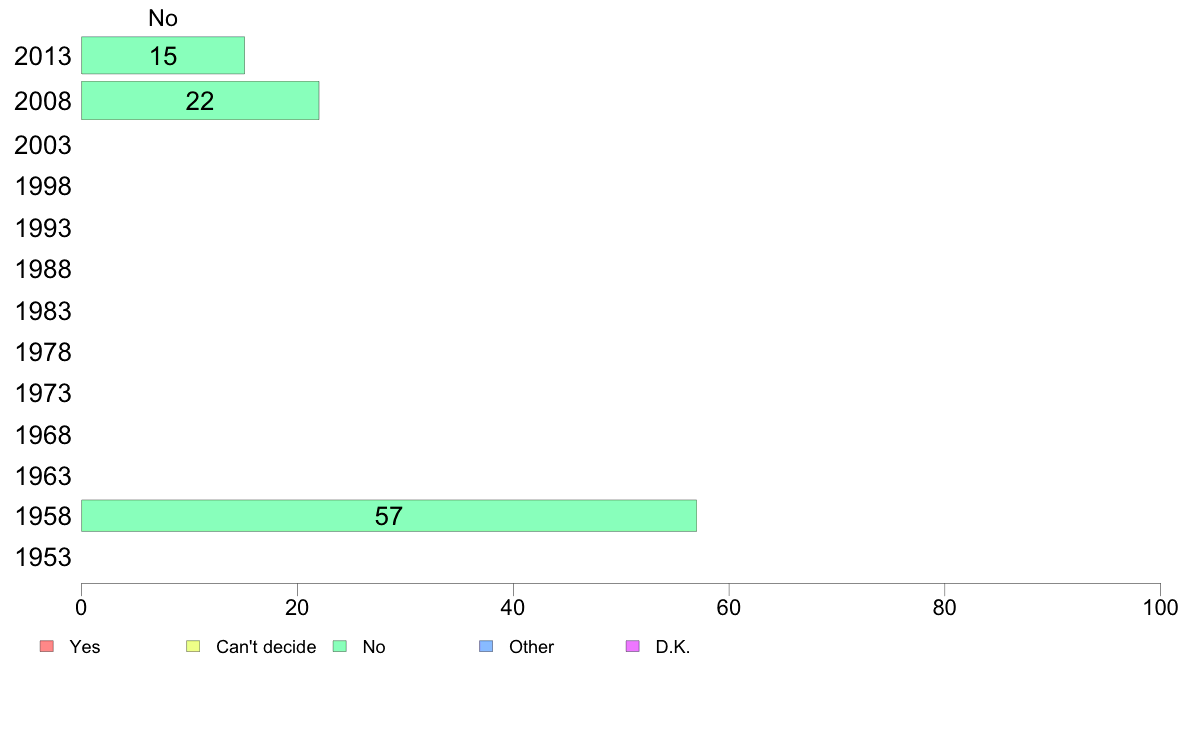Click the 'Other' legend text
1188x736 pixels.
(x=531, y=647)
